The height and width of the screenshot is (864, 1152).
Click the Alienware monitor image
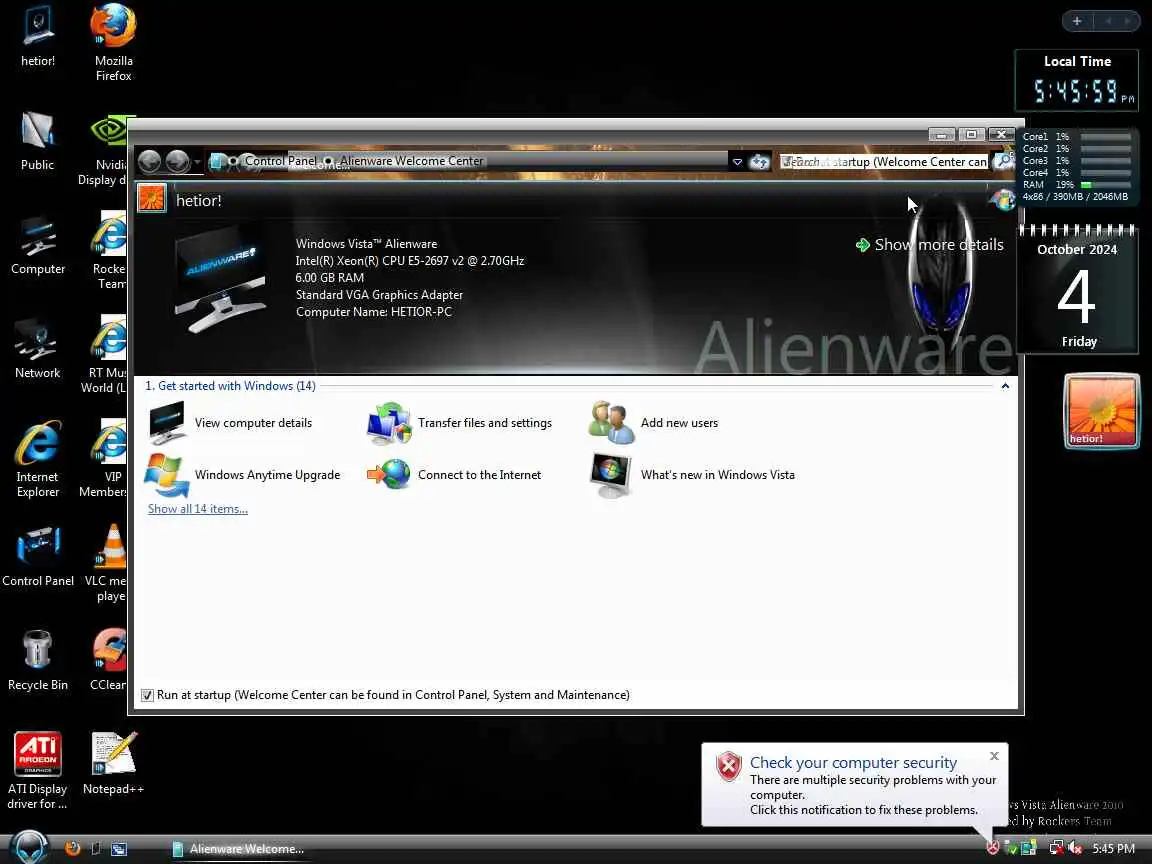click(220, 281)
